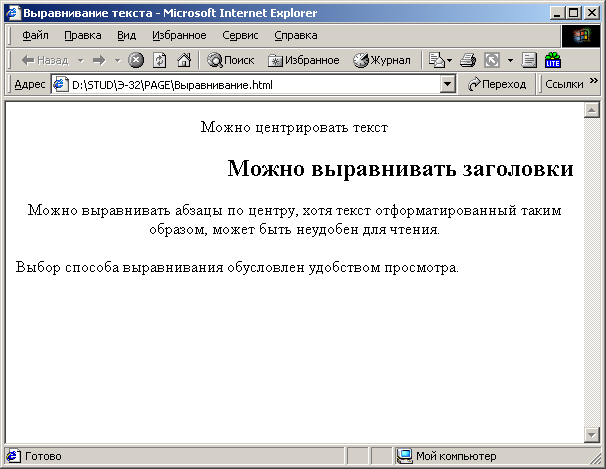Click the Edit page document icon
Viewport: 606px width, 469px height.
pyautogui.click(x=529, y=60)
